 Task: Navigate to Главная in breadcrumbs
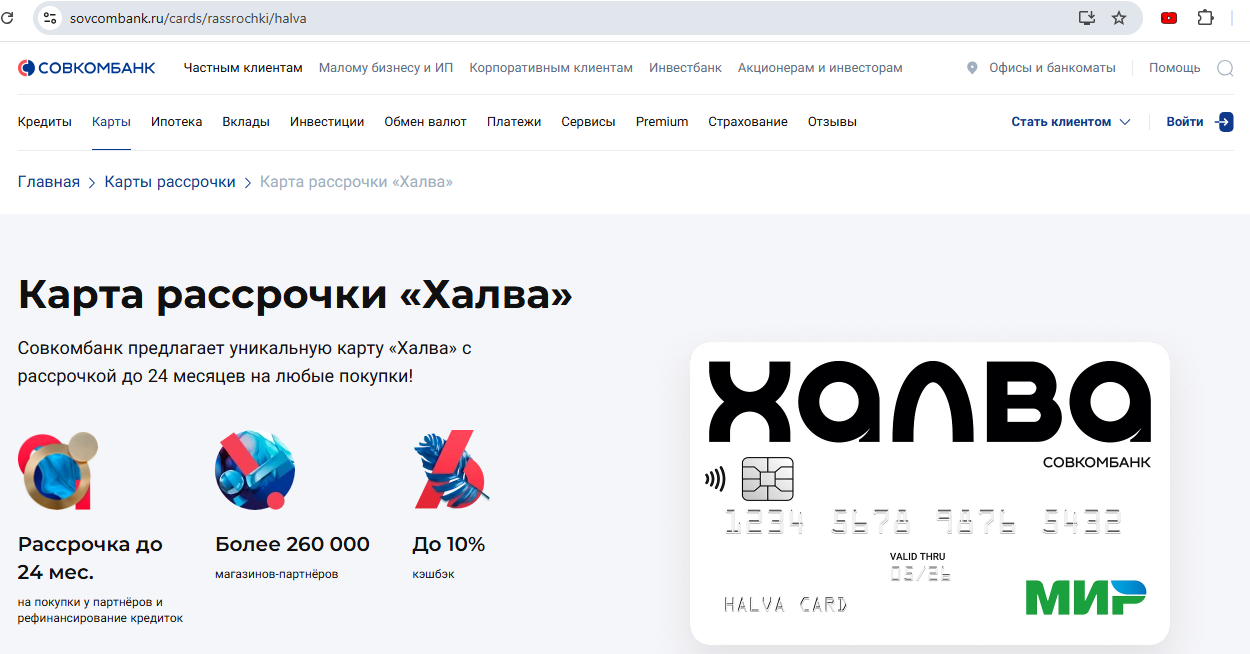[49, 182]
